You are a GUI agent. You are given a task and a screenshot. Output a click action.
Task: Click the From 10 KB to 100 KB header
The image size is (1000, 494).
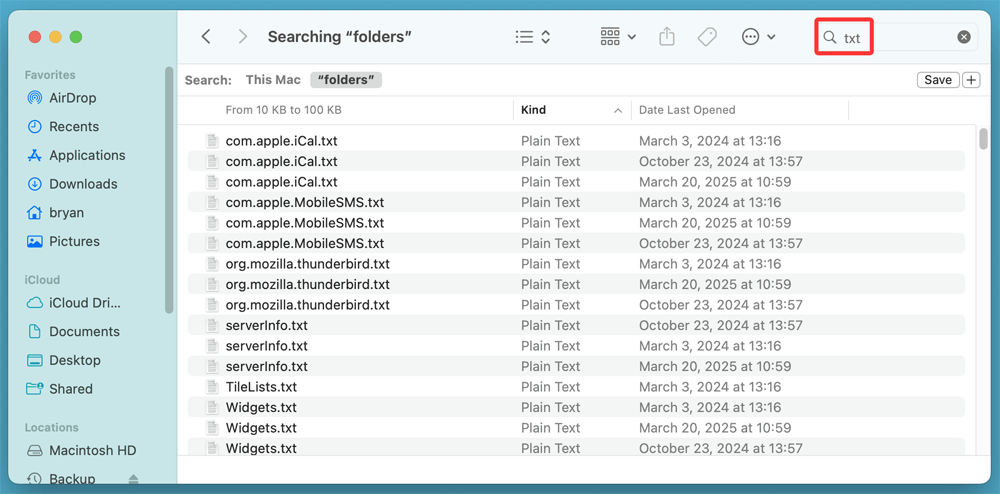click(283, 110)
